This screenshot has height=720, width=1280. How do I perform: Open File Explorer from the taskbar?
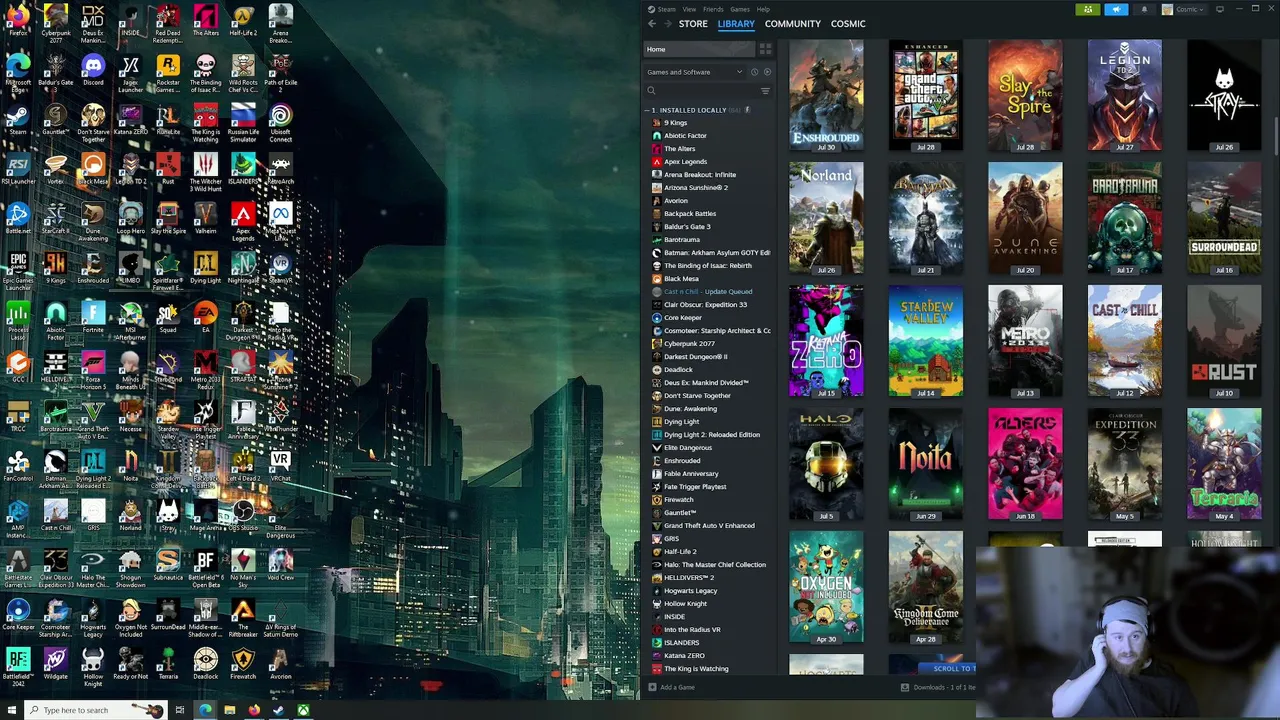pyautogui.click(x=229, y=710)
